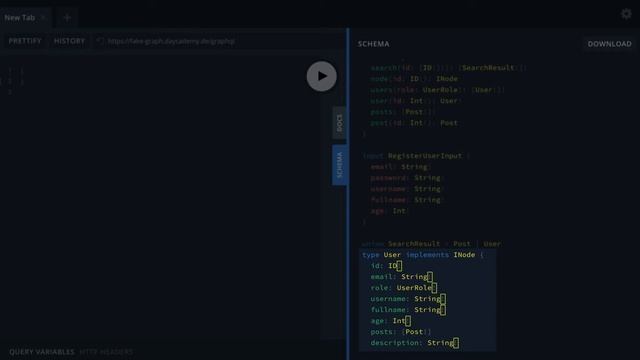Open the HISTORY button
640x360 pixels.
(x=69, y=41)
